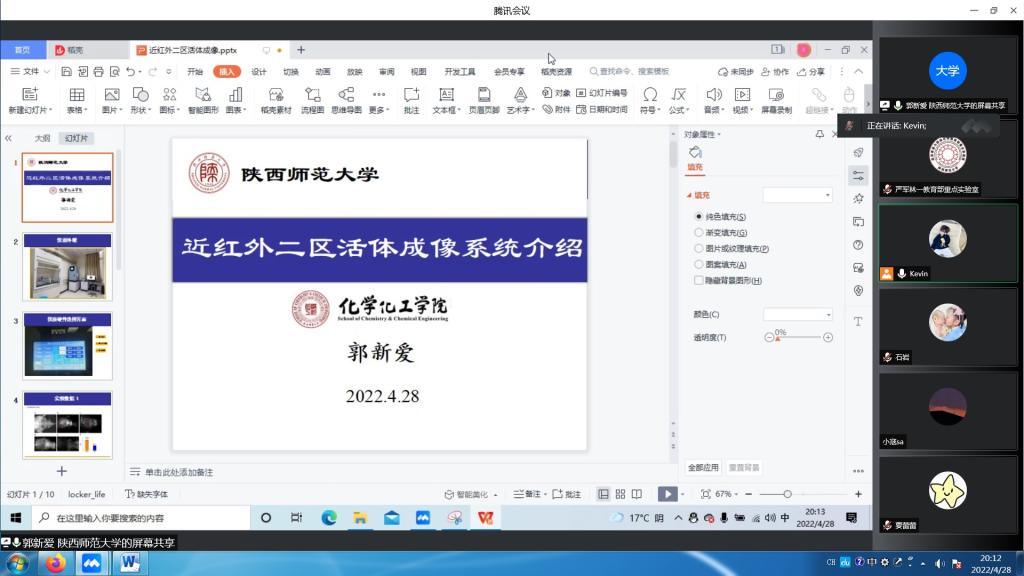The image size is (1024, 576).
Task: Click the 协作 collaborate button
Action: point(775,72)
